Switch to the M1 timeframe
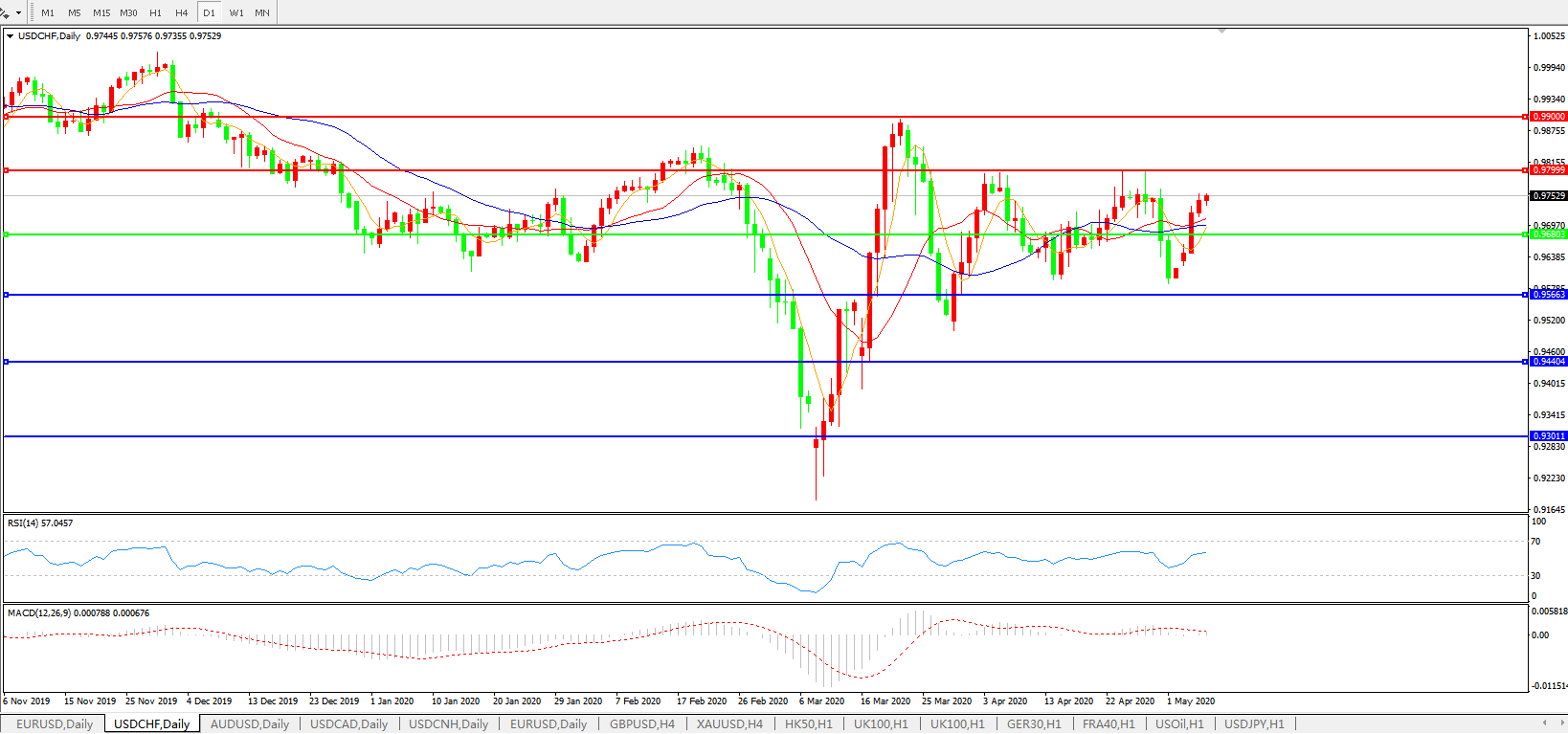 48,13
